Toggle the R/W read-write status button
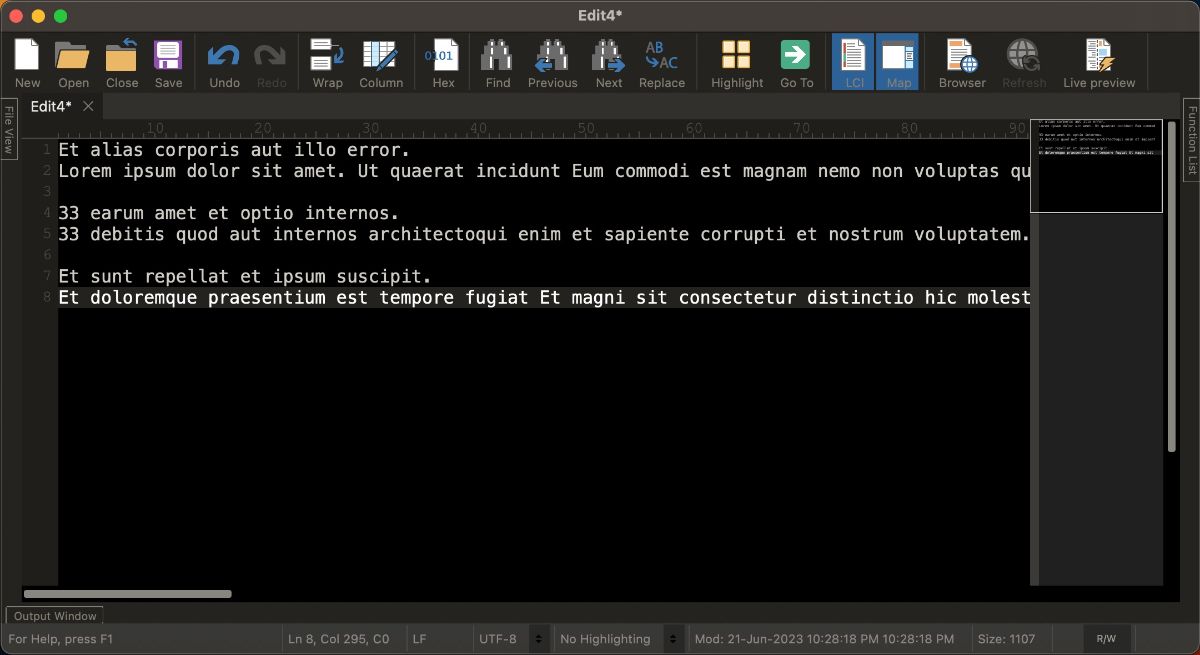Viewport: 1200px width, 655px height. pyautogui.click(x=1106, y=639)
